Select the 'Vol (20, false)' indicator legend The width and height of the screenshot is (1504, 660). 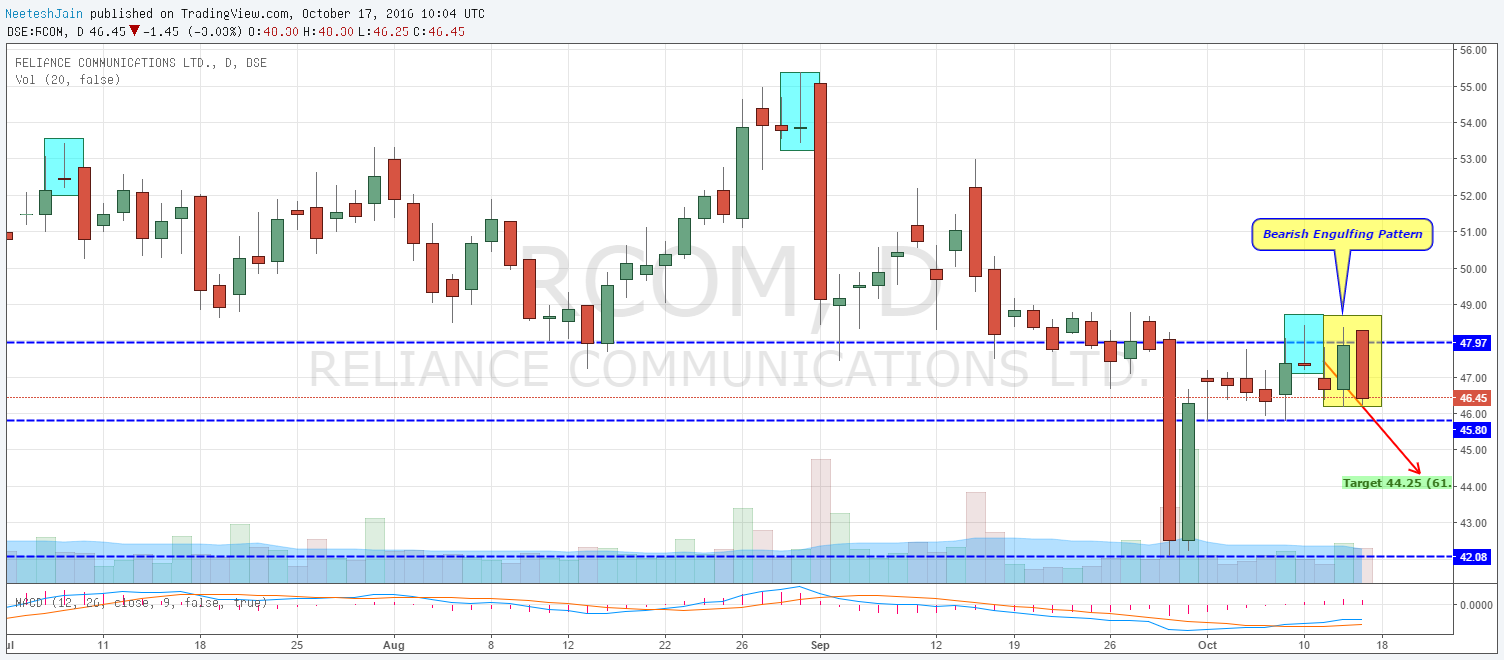[x=68, y=79]
